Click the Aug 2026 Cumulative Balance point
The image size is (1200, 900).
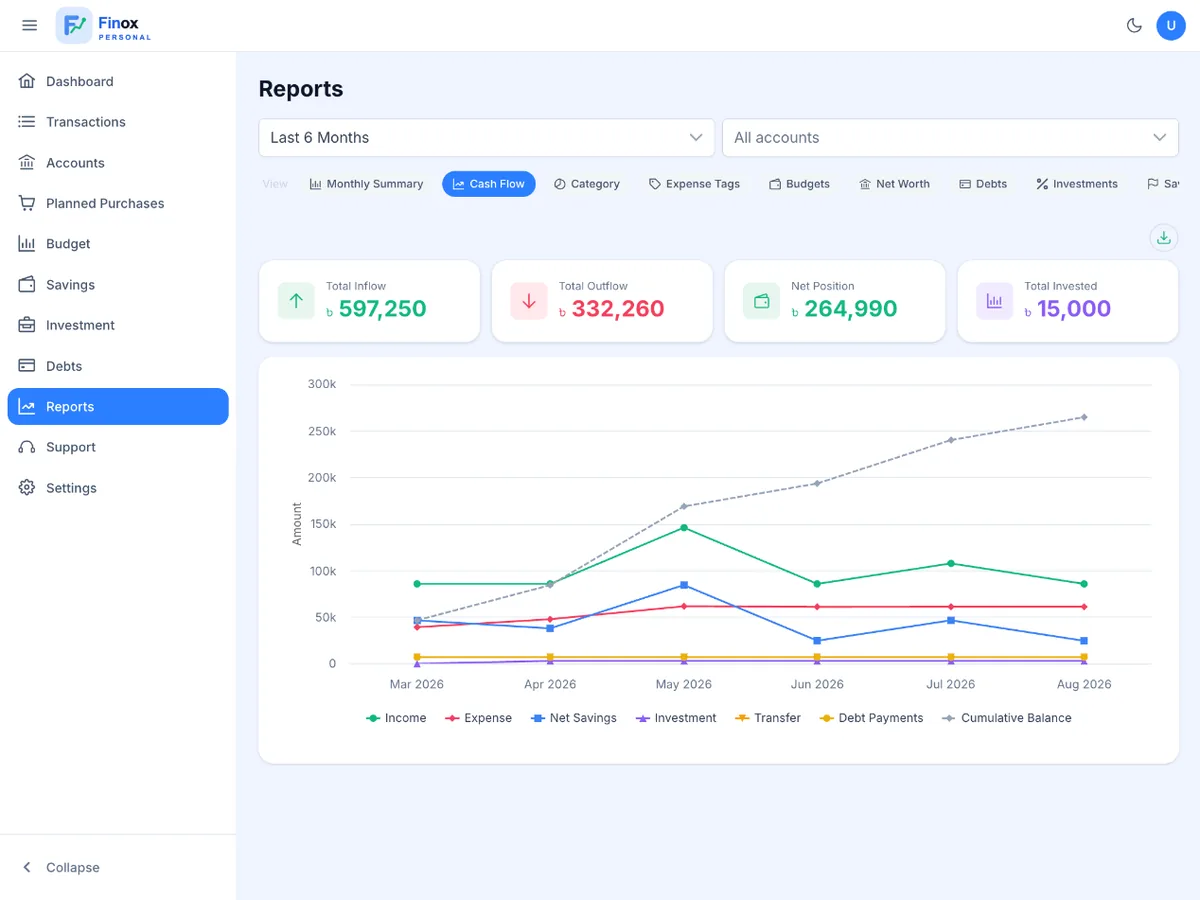pos(1084,417)
